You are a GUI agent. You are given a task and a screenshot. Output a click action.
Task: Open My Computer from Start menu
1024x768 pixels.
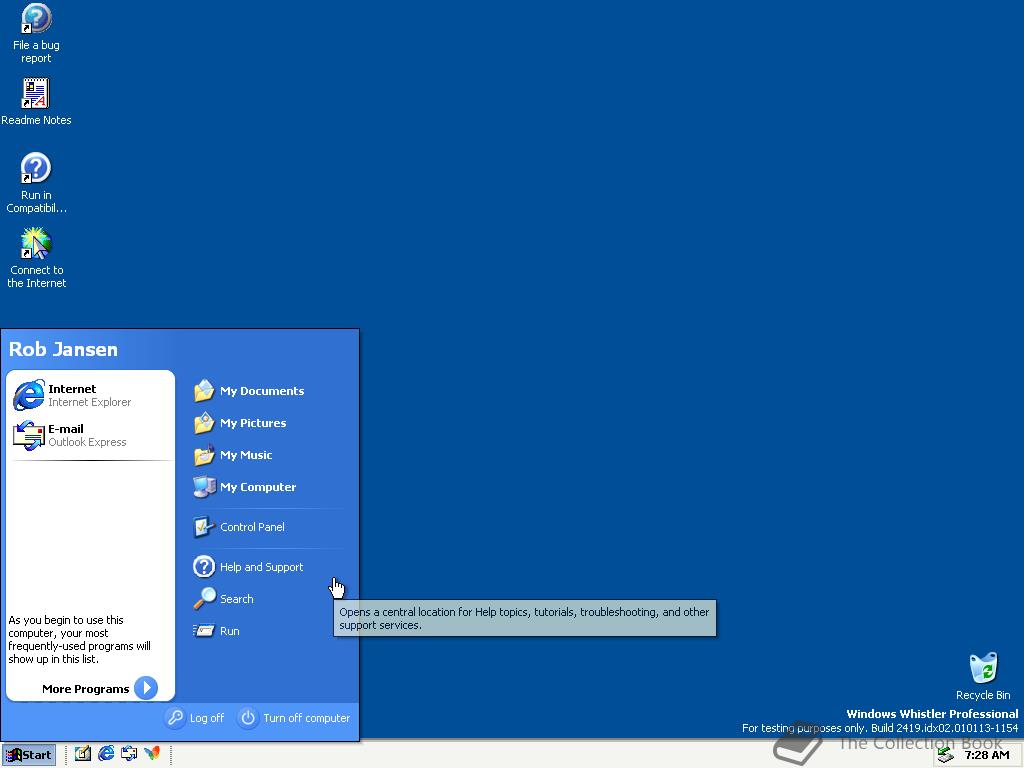pos(245,487)
